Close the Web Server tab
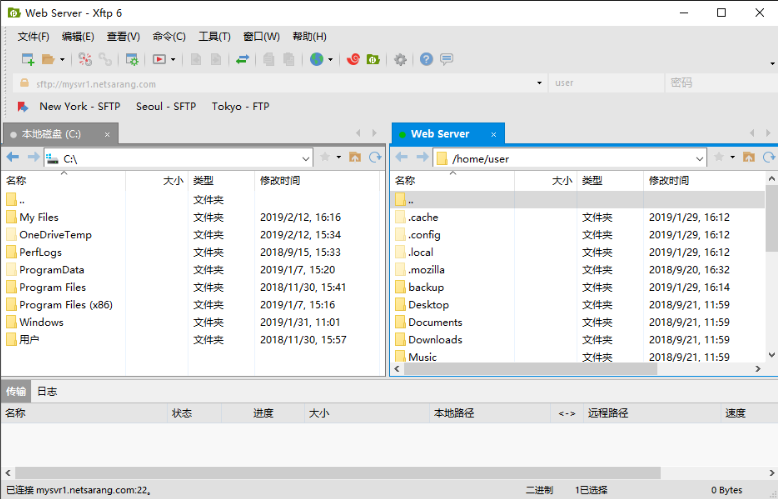This screenshot has width=778, height=499. (493, 134)
